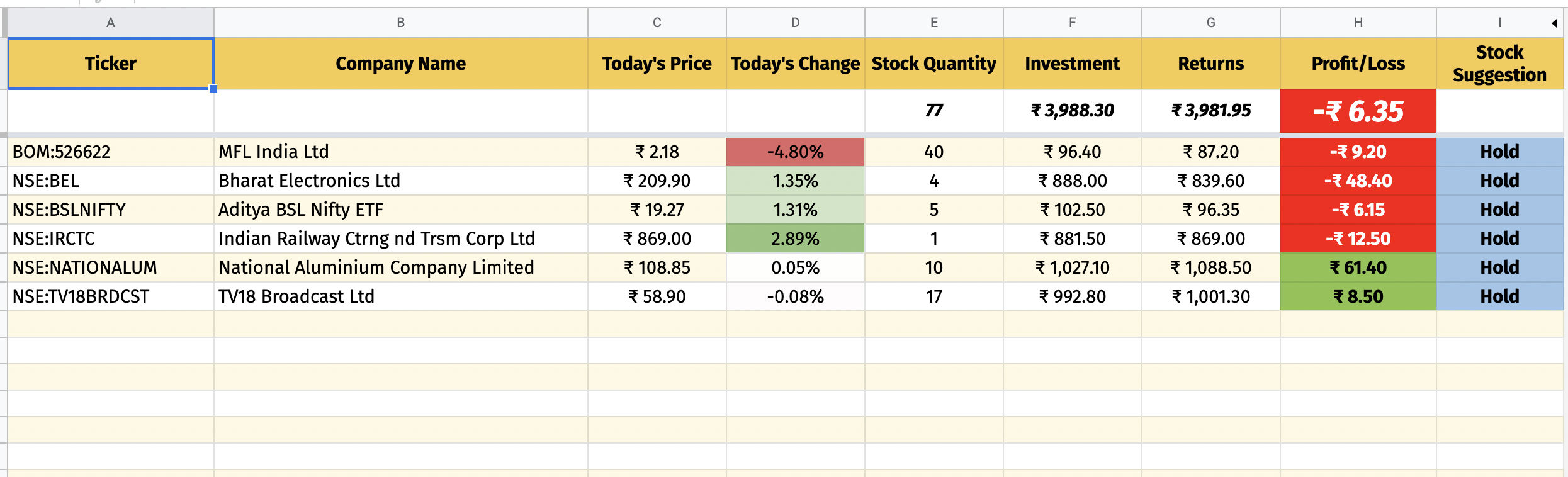Screen dimensions: 1568x477
Task: Click the total Profit/Loss cell -₹ 6.35
Action: point(1358,111)
